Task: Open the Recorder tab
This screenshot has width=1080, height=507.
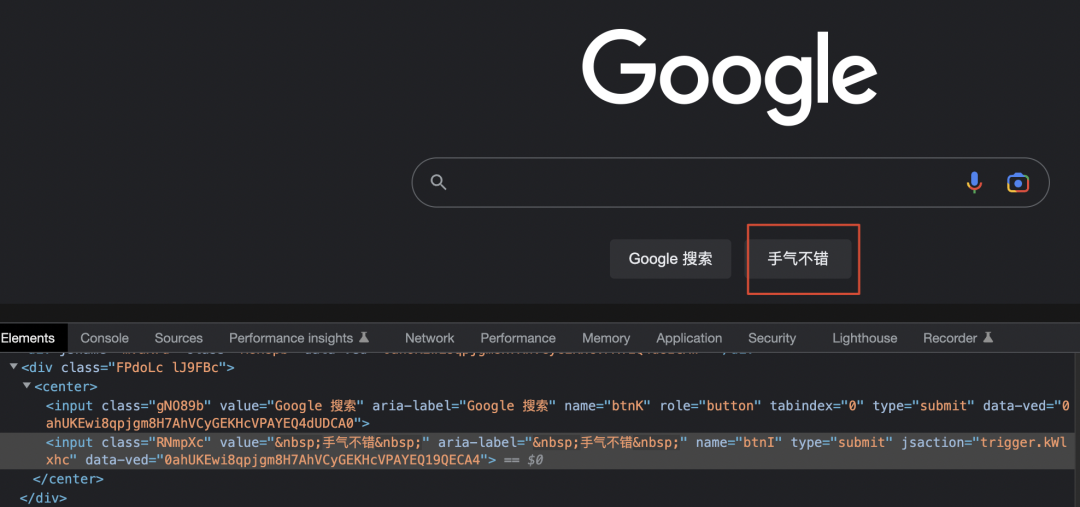Action: pyautogui.click(x=958, y=338)
